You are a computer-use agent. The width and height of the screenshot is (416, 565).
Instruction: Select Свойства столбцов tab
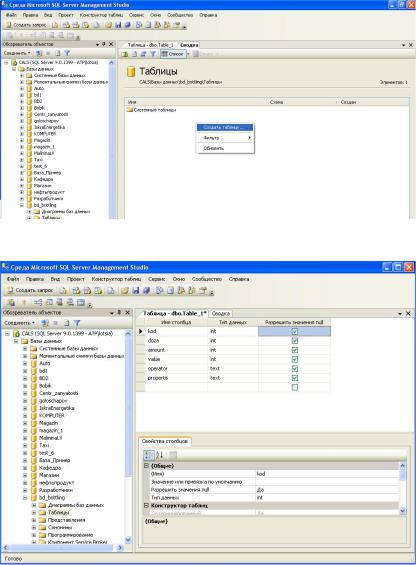(x=165, y=441)
